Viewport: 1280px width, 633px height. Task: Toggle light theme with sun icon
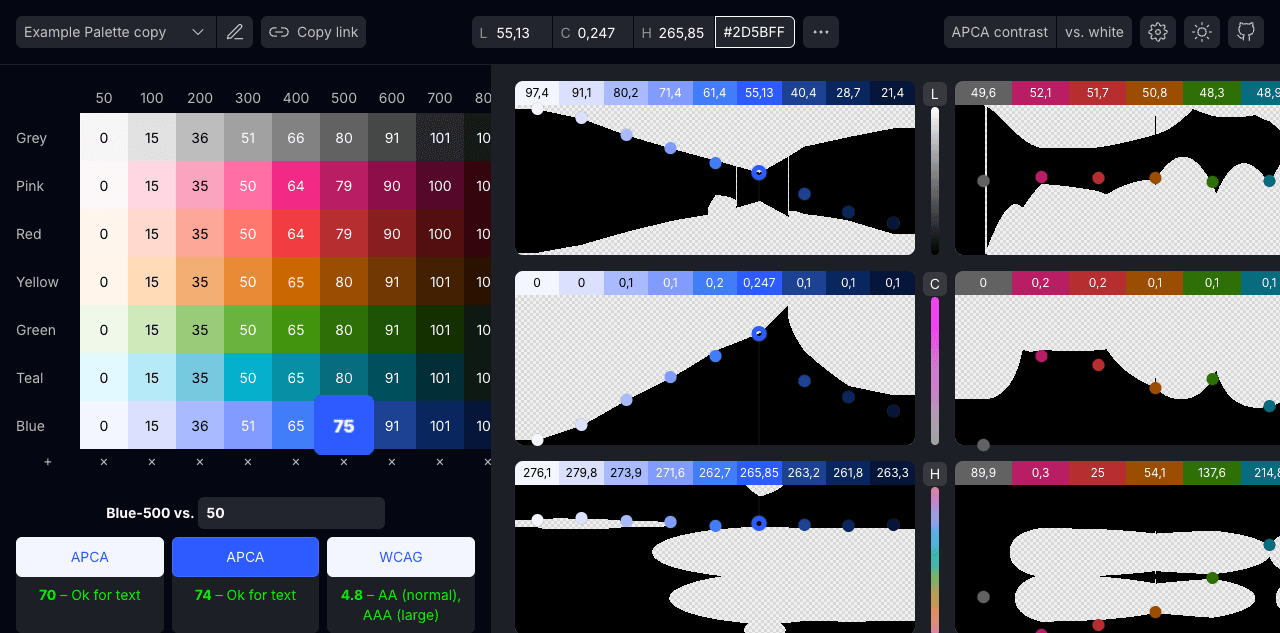1202,32
